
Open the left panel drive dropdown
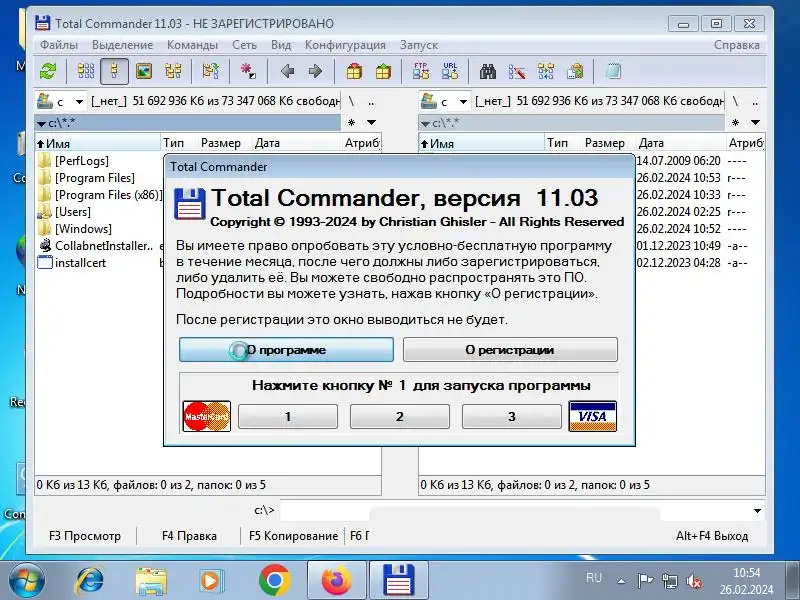coord(79,102)
